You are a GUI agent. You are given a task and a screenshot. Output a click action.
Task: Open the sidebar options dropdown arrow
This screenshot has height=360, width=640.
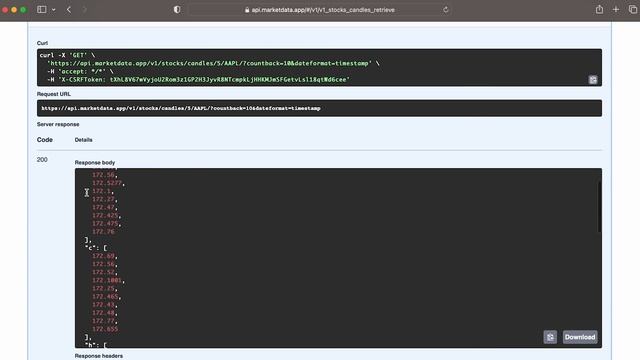coord(53,9)
